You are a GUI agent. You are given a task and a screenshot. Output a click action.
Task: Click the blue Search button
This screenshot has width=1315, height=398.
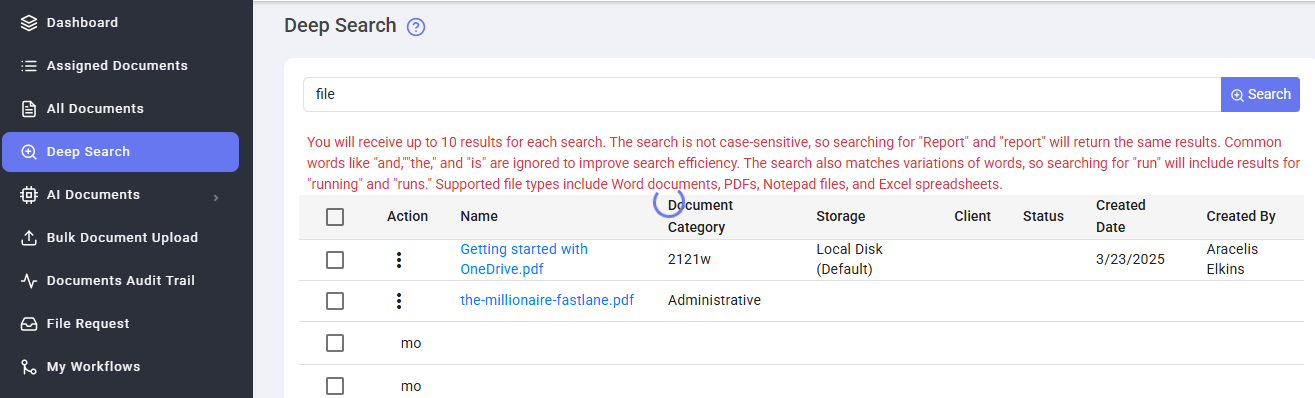(1260, 95)
